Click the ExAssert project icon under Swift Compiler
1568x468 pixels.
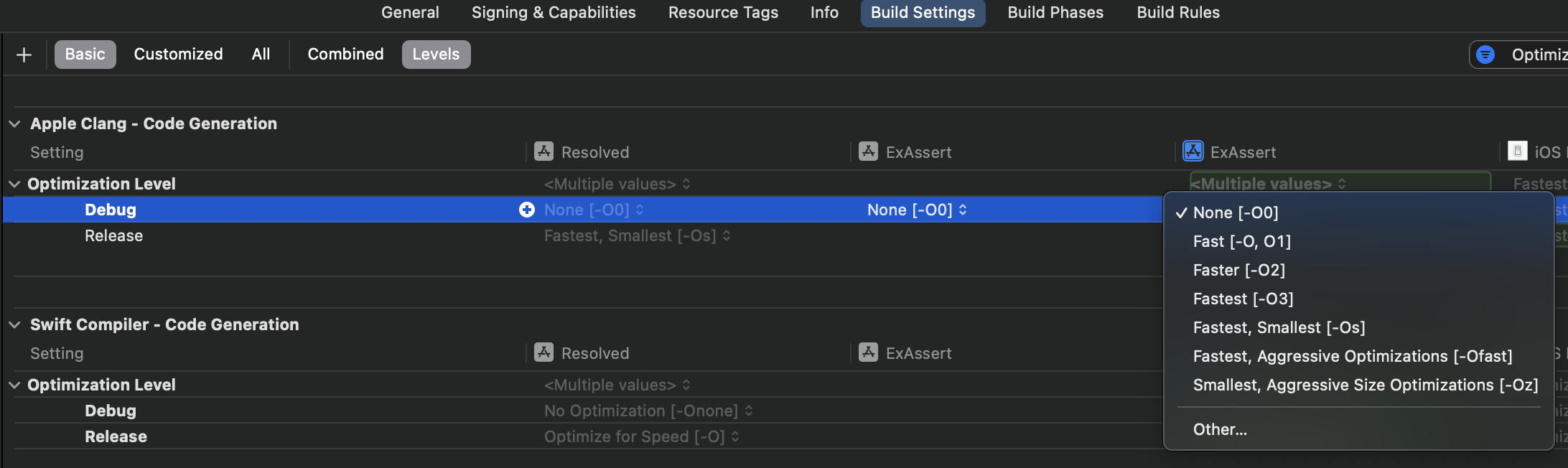click(x=868, y=352)
